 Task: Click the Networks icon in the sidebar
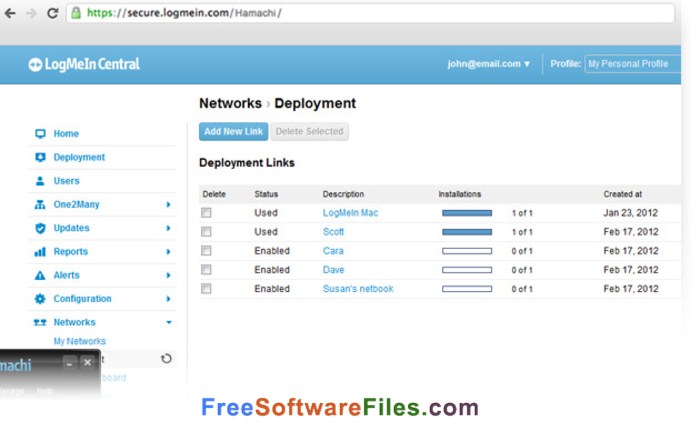[x=40, y=322]
